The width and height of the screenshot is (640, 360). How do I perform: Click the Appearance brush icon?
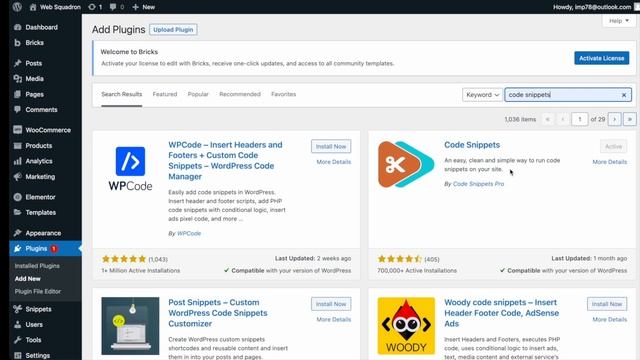(x=17, y=233)
